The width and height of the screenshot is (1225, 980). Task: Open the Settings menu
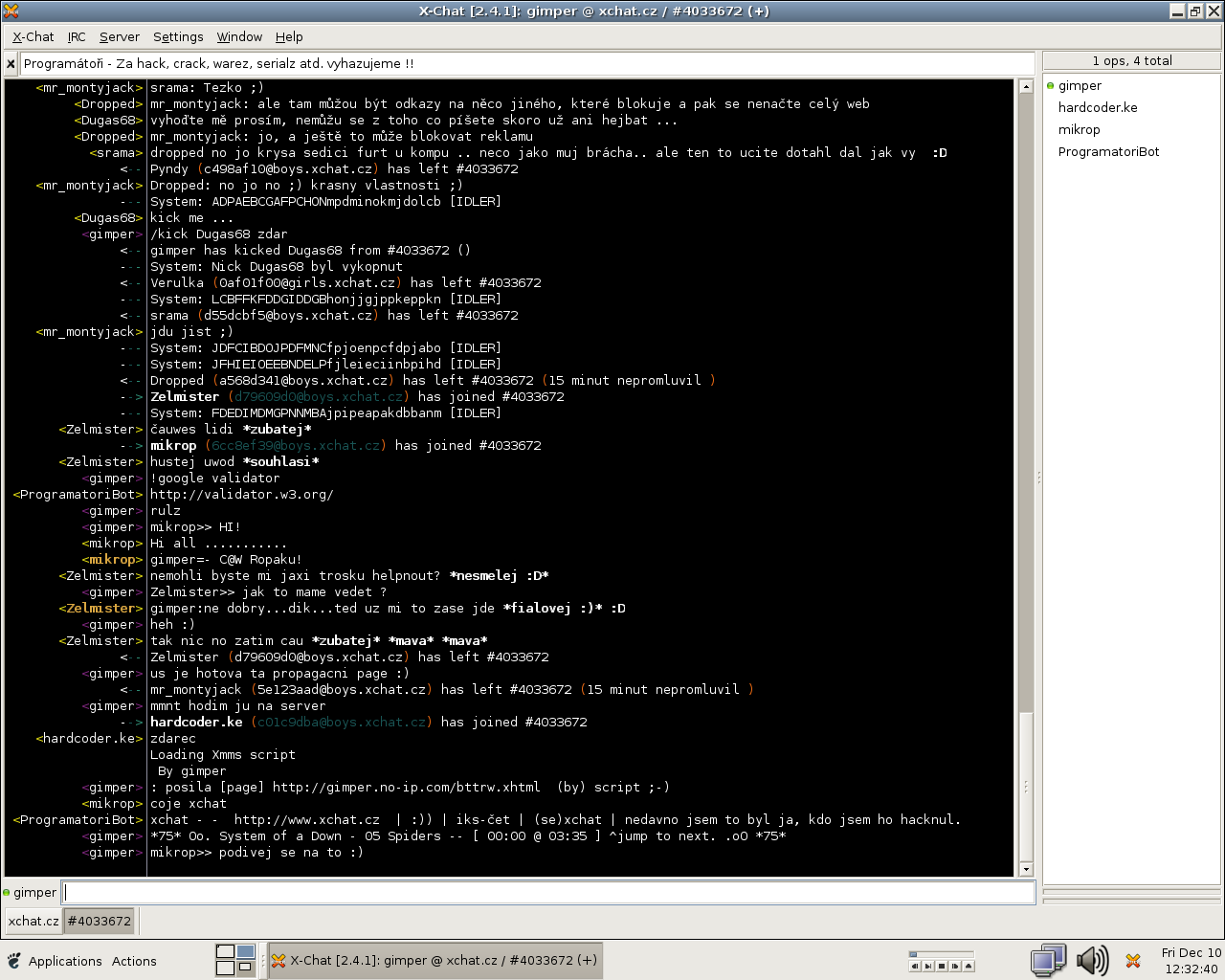pos(178,36)
